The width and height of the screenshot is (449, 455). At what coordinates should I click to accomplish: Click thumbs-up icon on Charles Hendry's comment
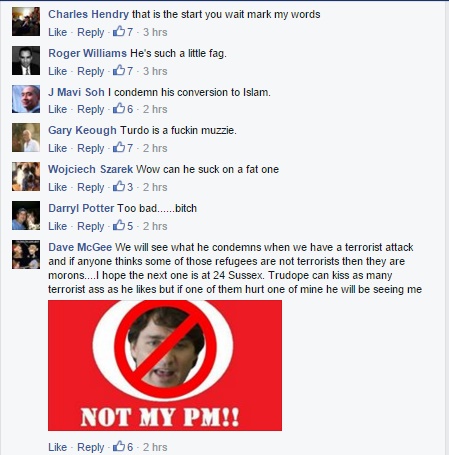[x=119, y=32]
